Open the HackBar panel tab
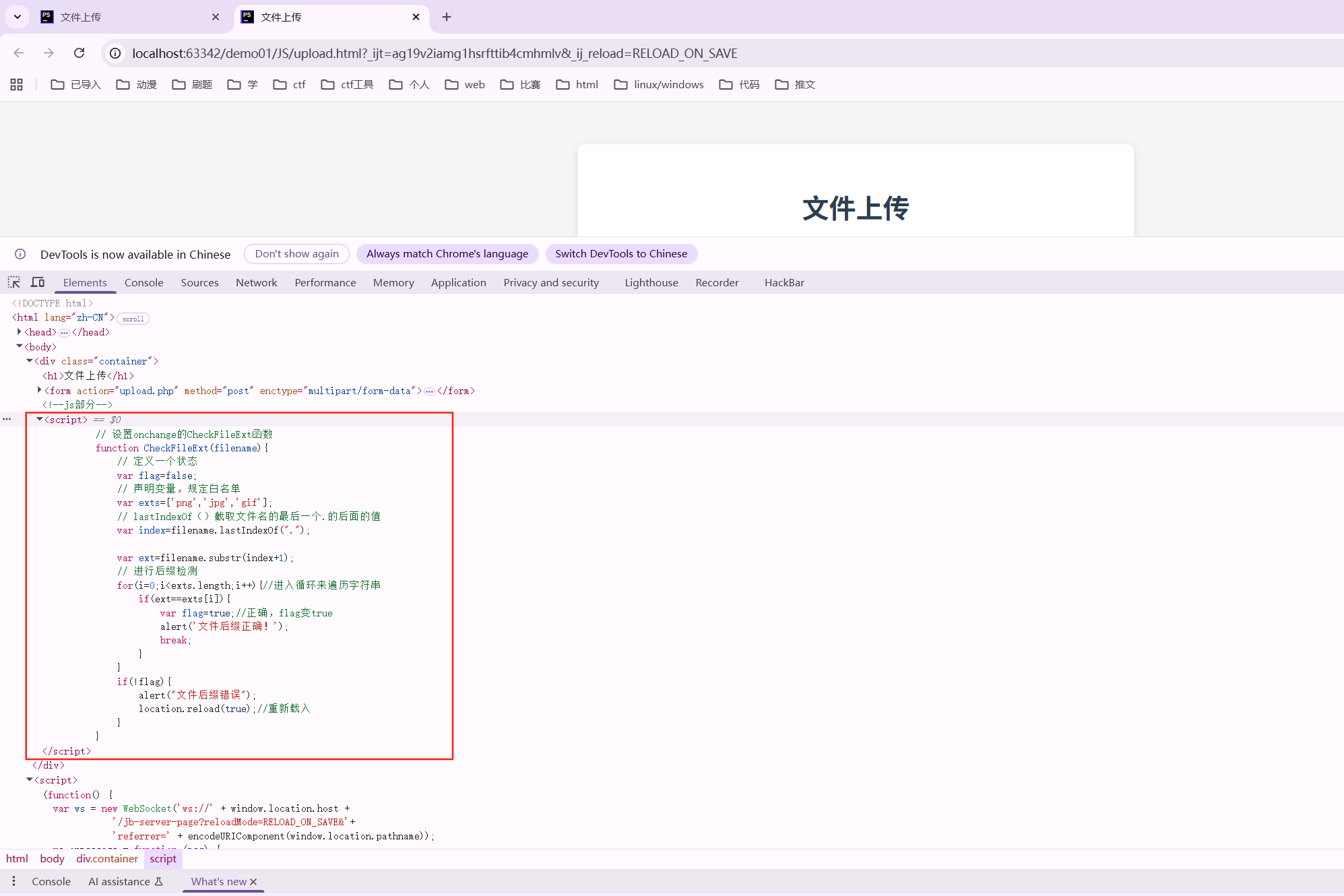 click(x=783, y=282)
